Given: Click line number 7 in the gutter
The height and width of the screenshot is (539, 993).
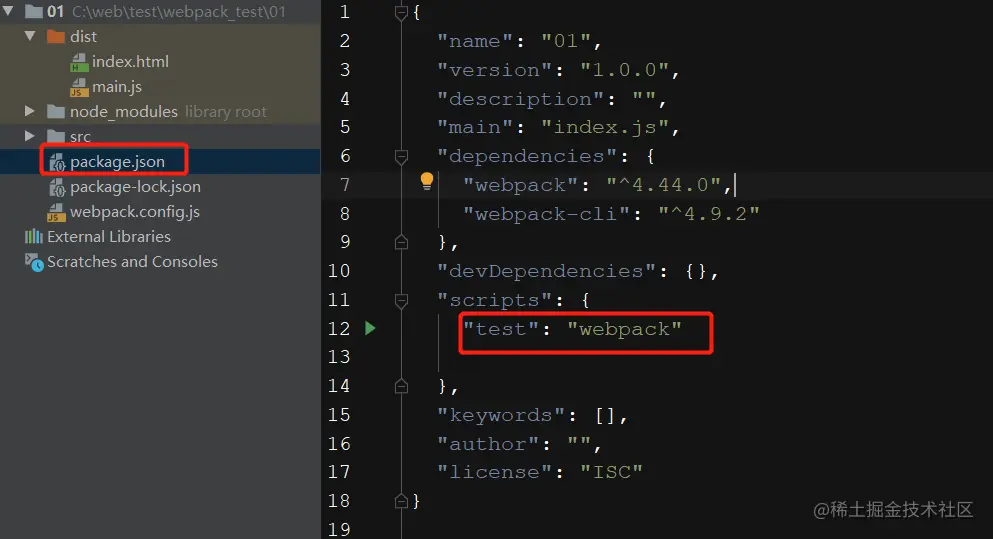Looking at the screenshot, I should coord(345,185).
